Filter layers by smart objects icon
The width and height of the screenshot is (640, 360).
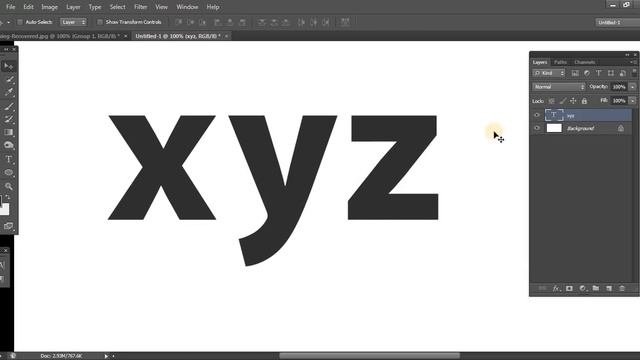coord(622,73)
